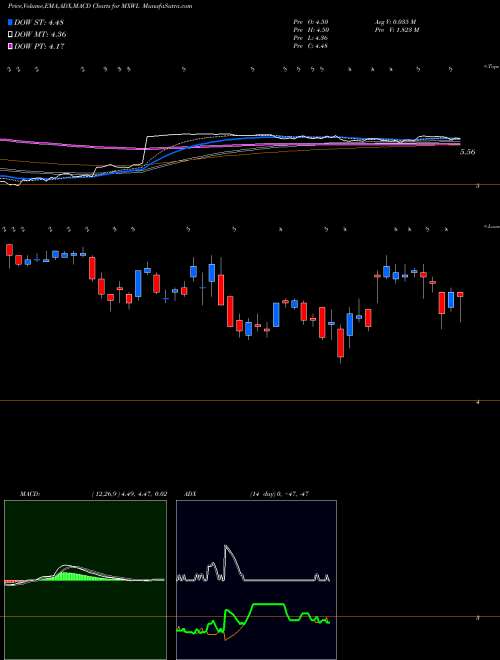Click the white DOW MT legend swatch
This screenshot has width=500, height=660.
click(x=11, y=35)
